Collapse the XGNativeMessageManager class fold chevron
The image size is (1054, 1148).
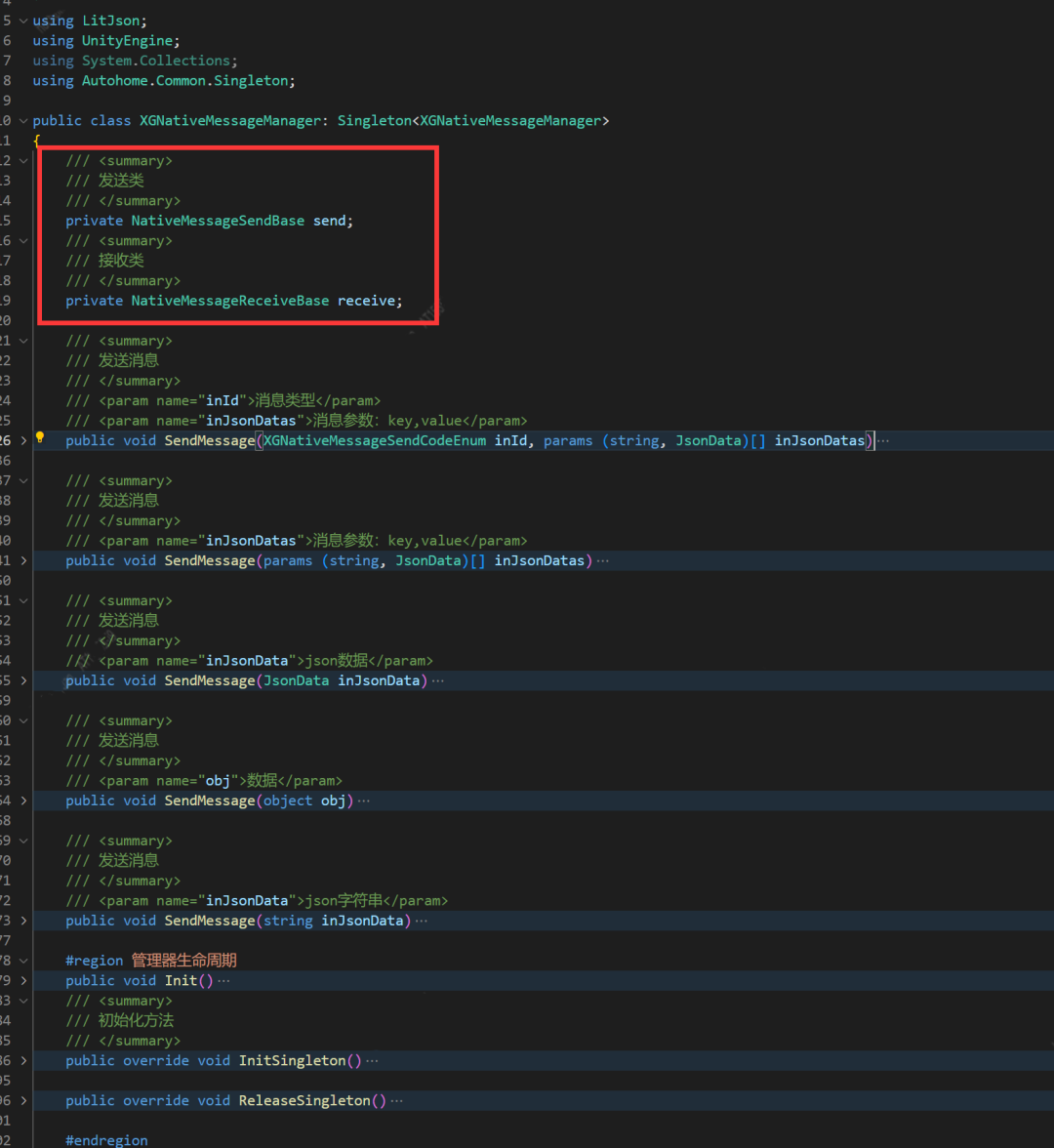(23, 121)
